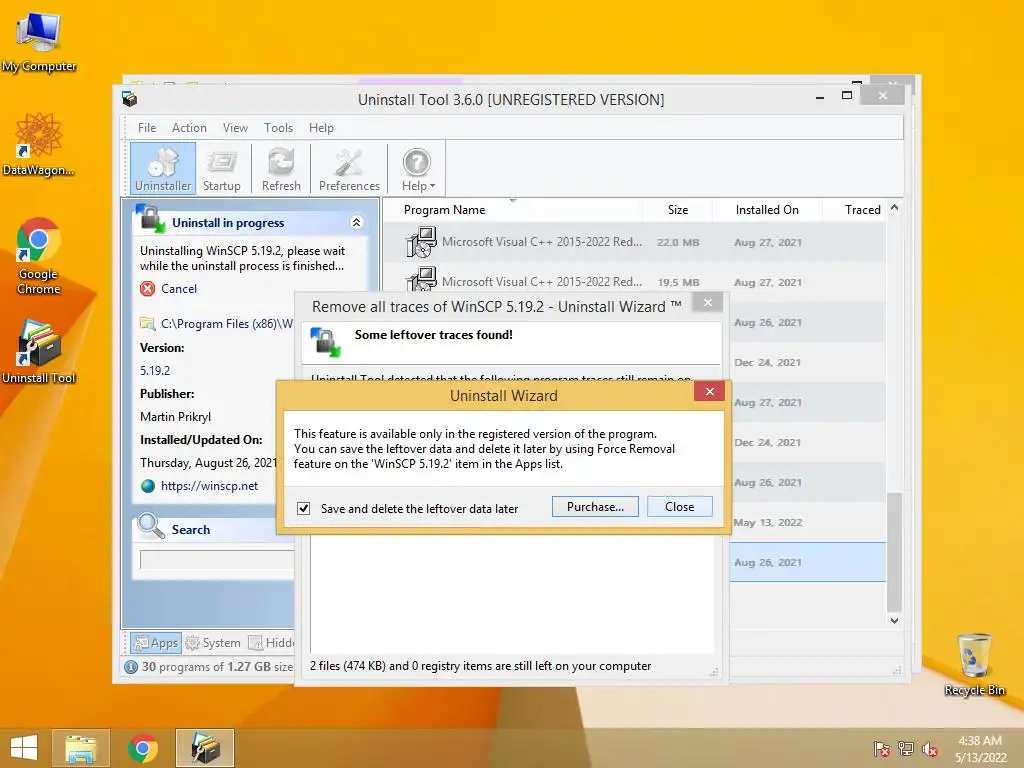Click the Close button in Uninstall Wizard
This screenshot has height=768, width=1024.
pos(679,507)
